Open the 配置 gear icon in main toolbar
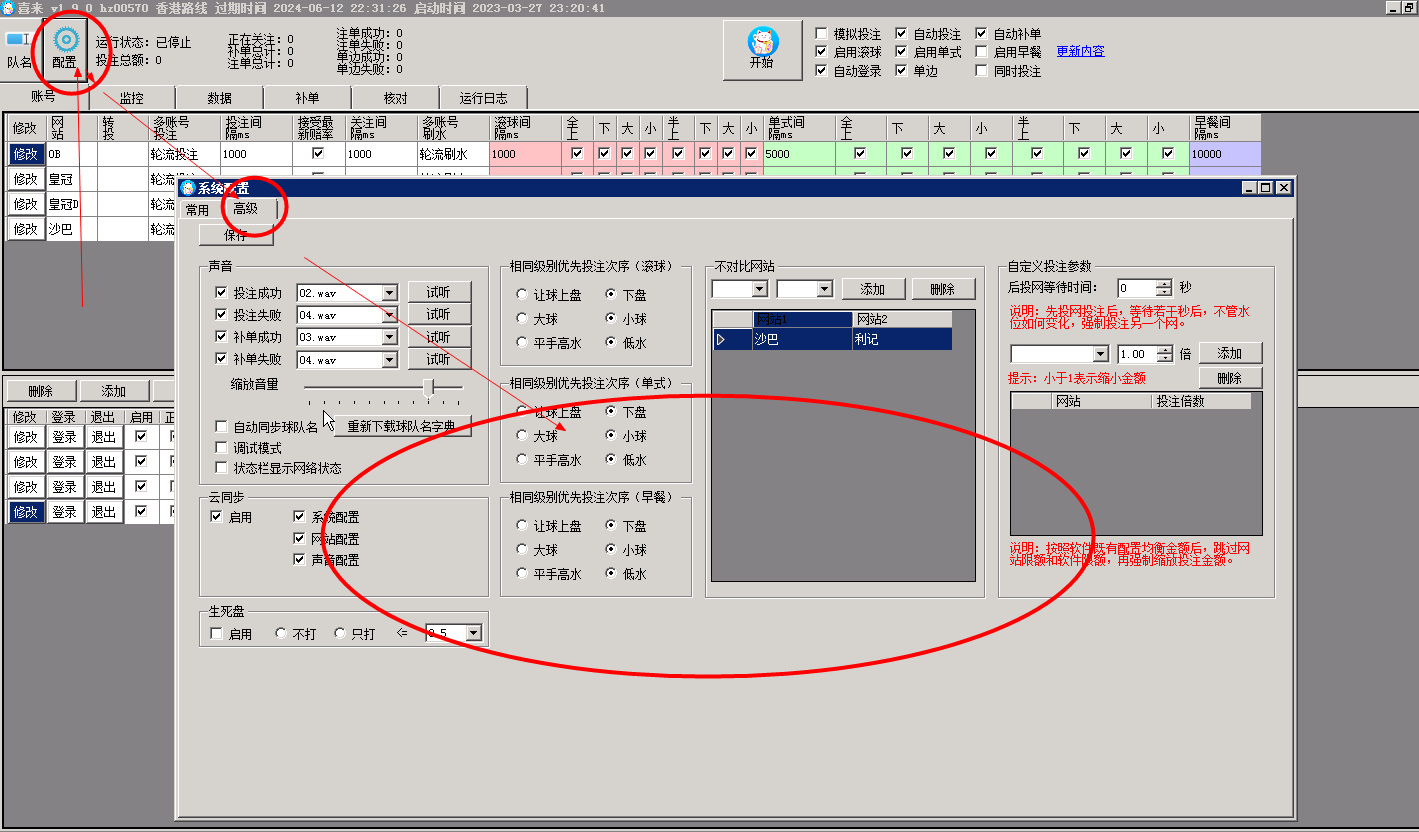Screen dimensions: 1419x832 pyautogui.click(x=65, y=48)
